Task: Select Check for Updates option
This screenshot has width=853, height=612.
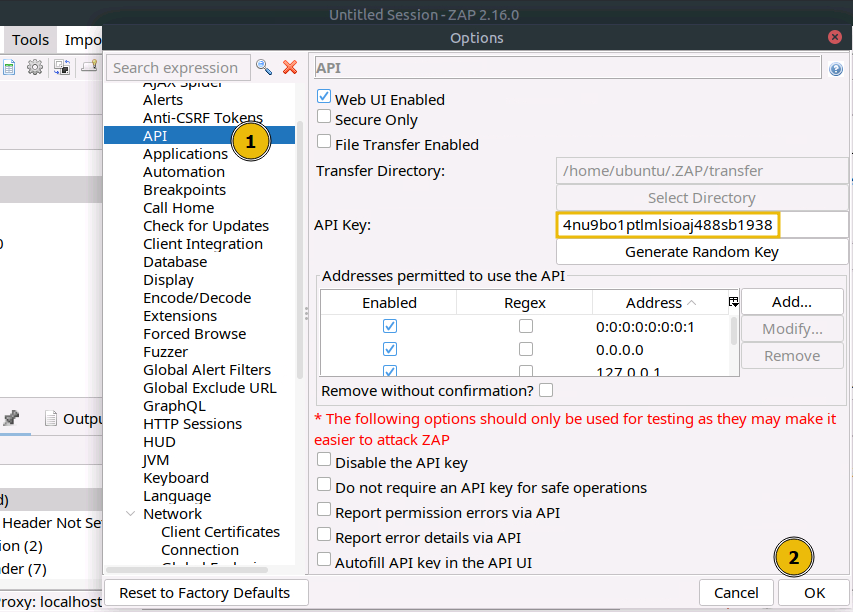Action: coord(206,226)
